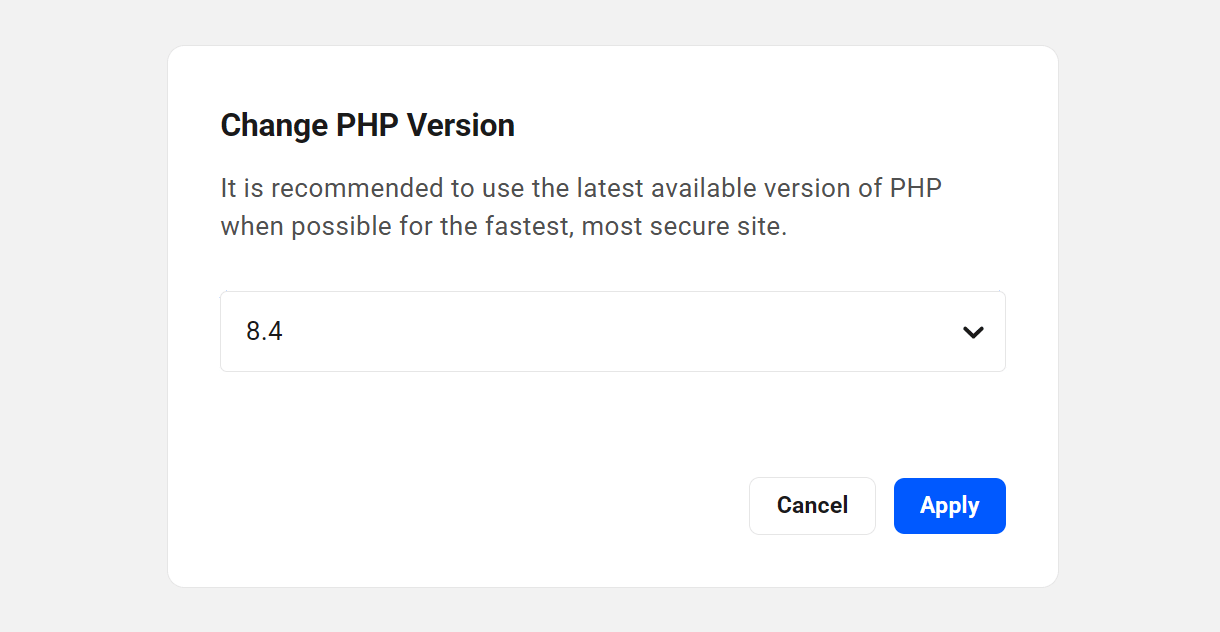The image size is (1220, 632).
Task: Click the blue Apply button
Action: click(949, 506)
